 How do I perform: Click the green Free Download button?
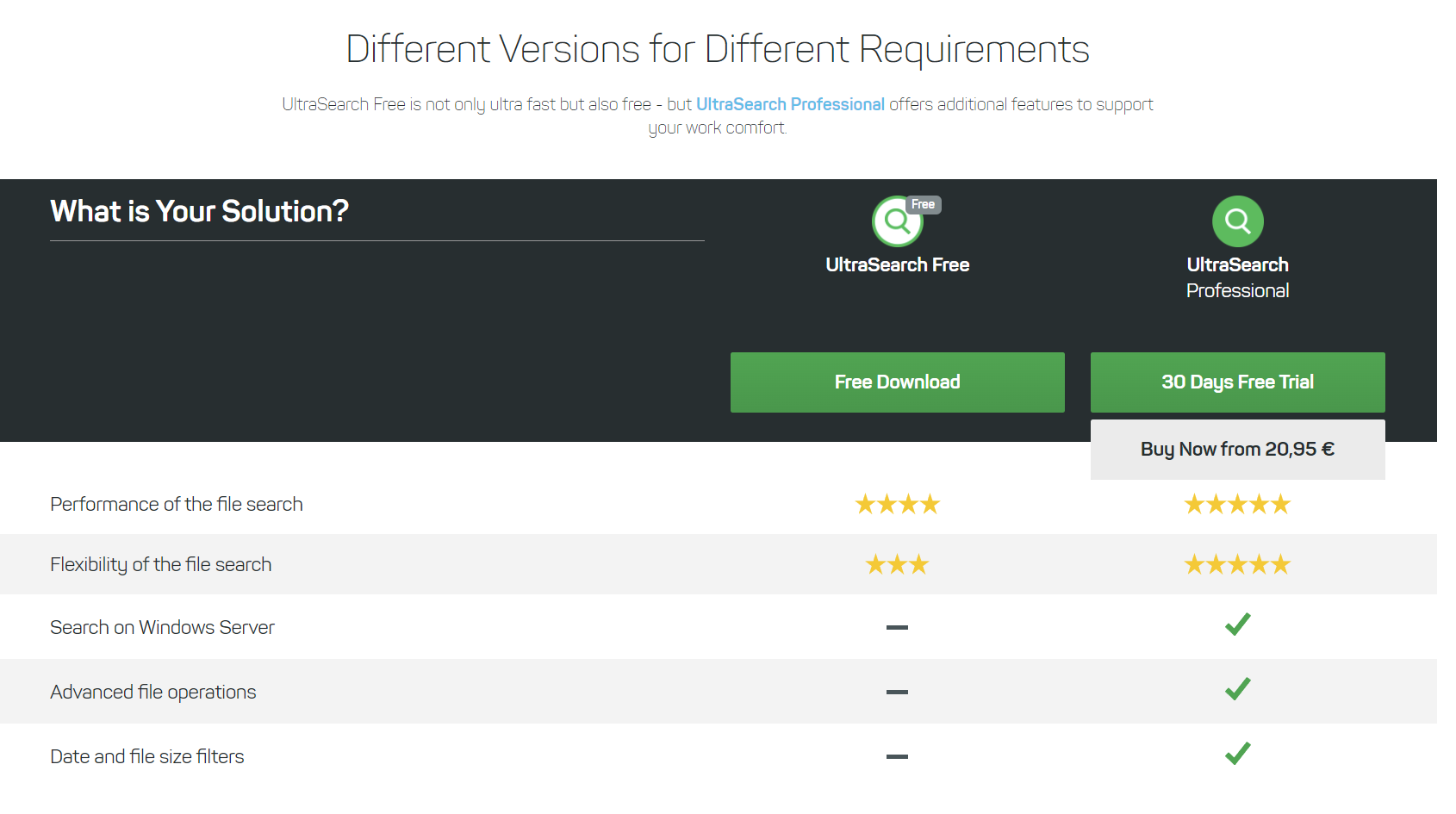coord(897,382)
